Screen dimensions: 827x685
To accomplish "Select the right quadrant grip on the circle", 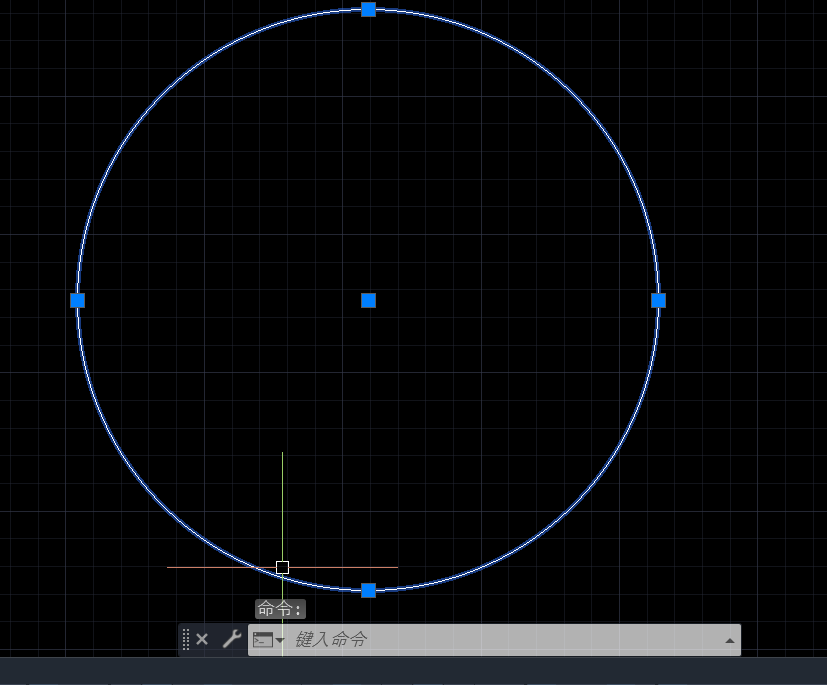I will pyautogui.click(x=658, y=300).
